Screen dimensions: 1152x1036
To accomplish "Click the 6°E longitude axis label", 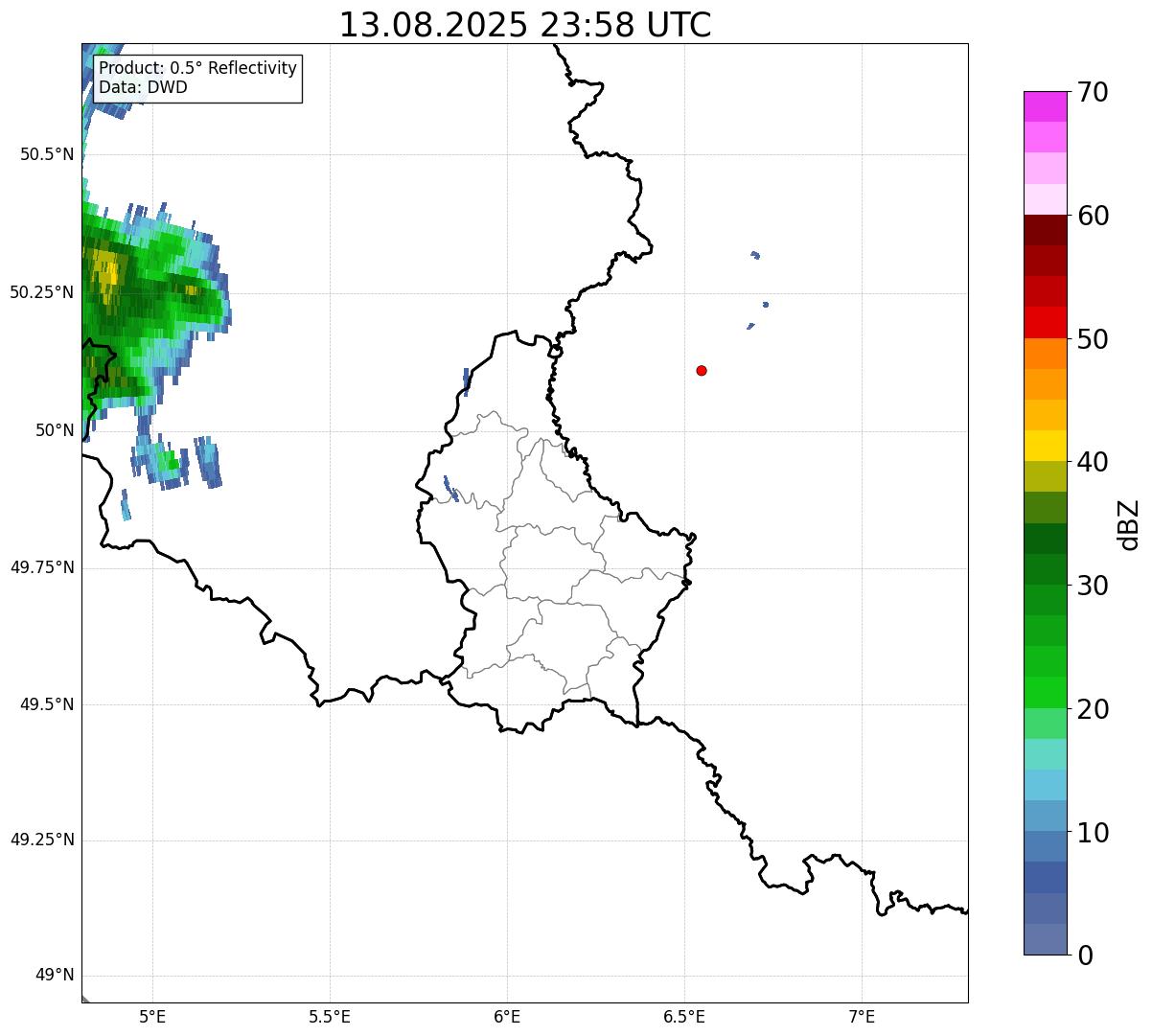I will tap(507, 1018).
